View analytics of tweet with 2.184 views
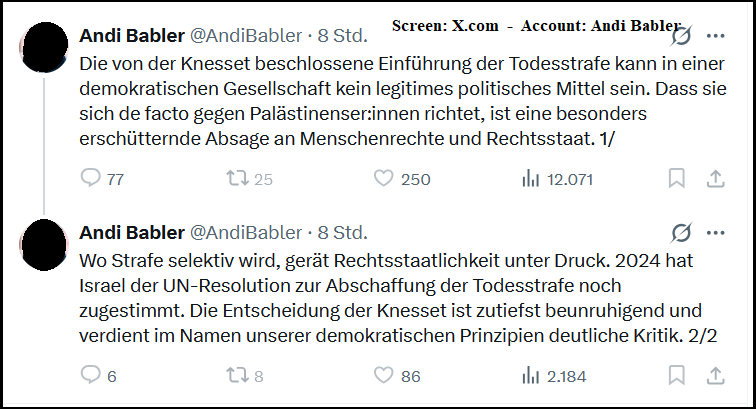This screenshot has height=409, width=756. [531, 376]
